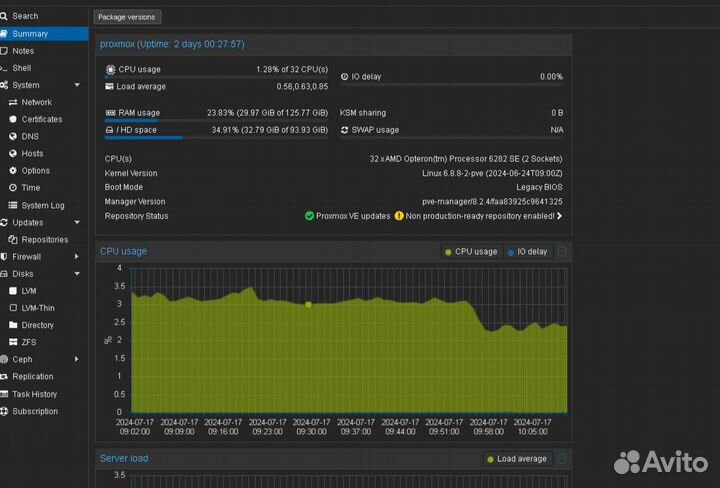The width and height of the screenshot is (720, 488).
Task: Click the AMD Opteron processor description
Action: [466, 159]
